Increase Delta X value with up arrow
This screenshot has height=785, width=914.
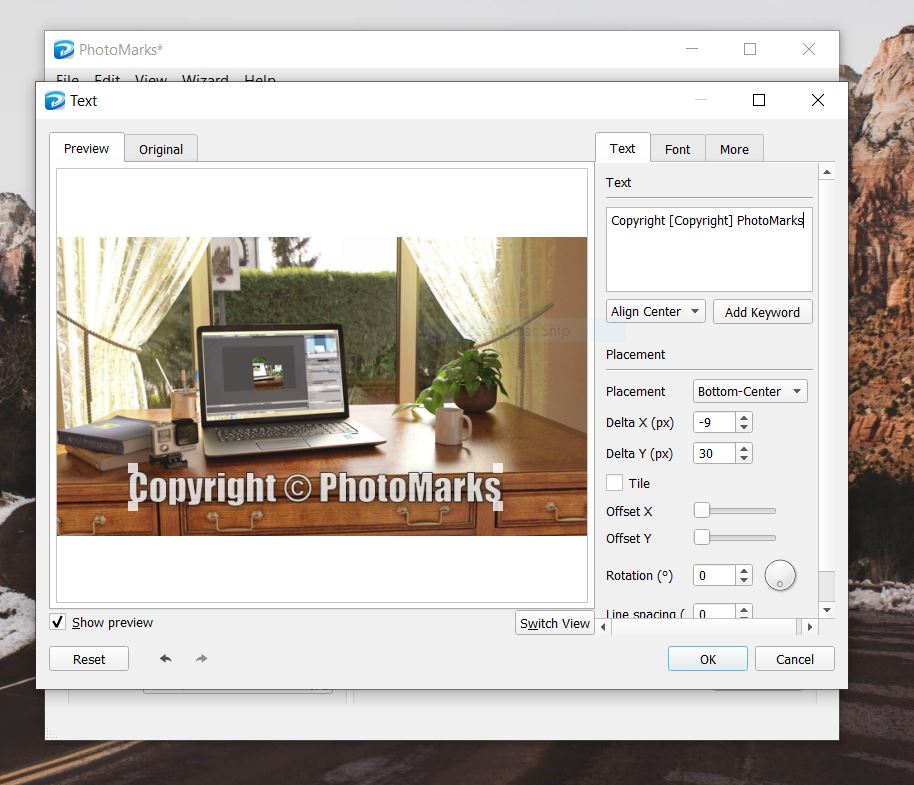coord(744,417)
